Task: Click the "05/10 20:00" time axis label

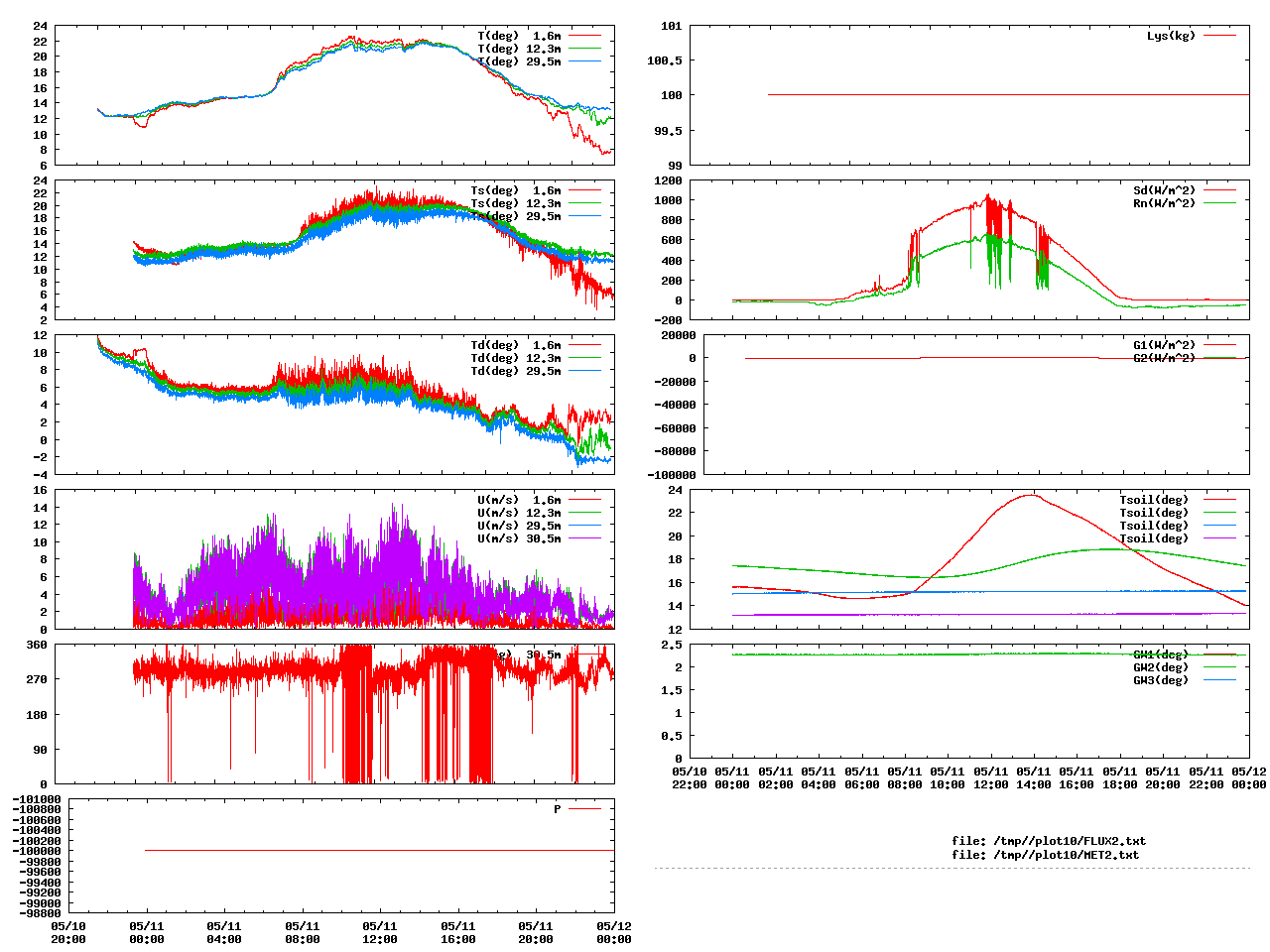Action: pyautogui.click(x=68, y=932)
